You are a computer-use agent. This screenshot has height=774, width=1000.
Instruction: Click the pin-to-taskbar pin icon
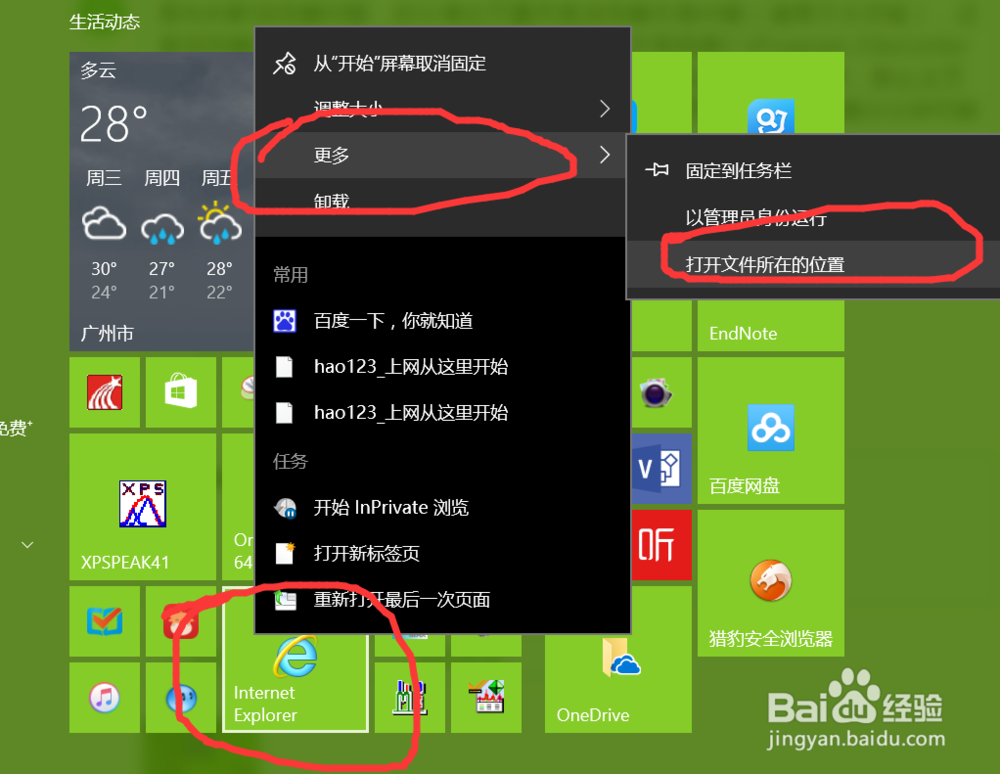click(657, 170)
